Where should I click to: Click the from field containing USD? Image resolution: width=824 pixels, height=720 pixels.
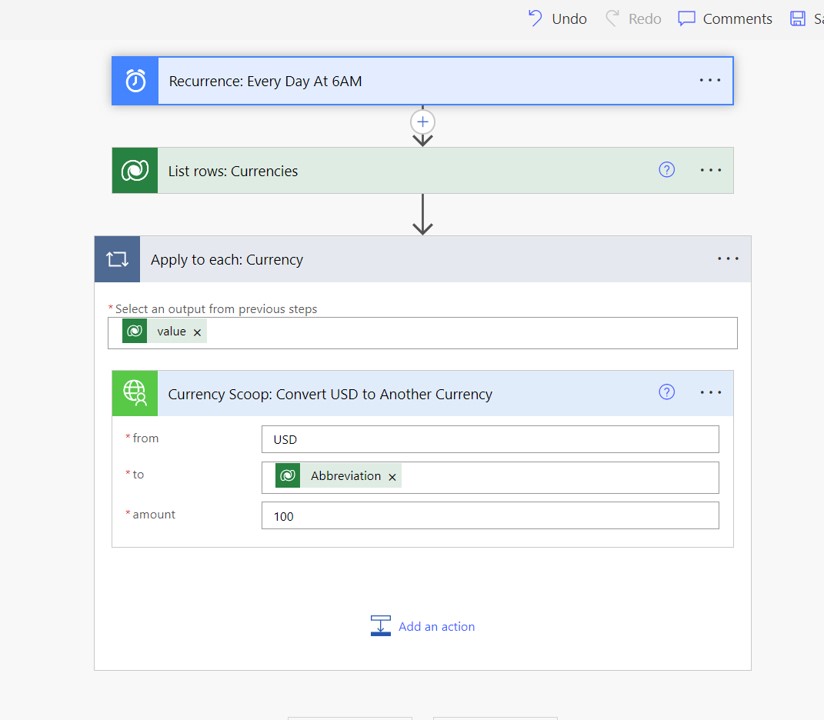pos(490,439)
